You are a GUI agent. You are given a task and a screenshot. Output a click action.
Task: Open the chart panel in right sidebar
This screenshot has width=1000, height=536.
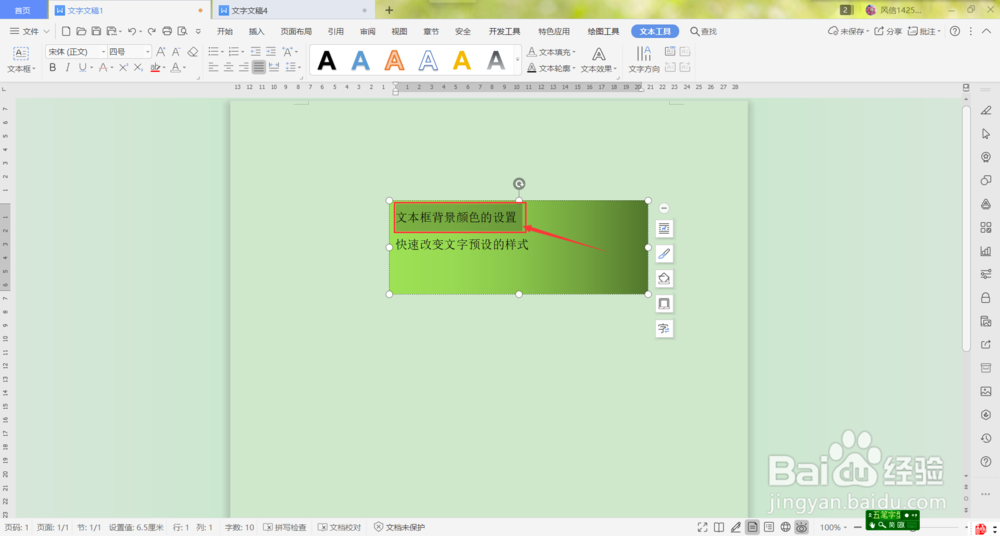pyautogui.click(x=986, y=251)
